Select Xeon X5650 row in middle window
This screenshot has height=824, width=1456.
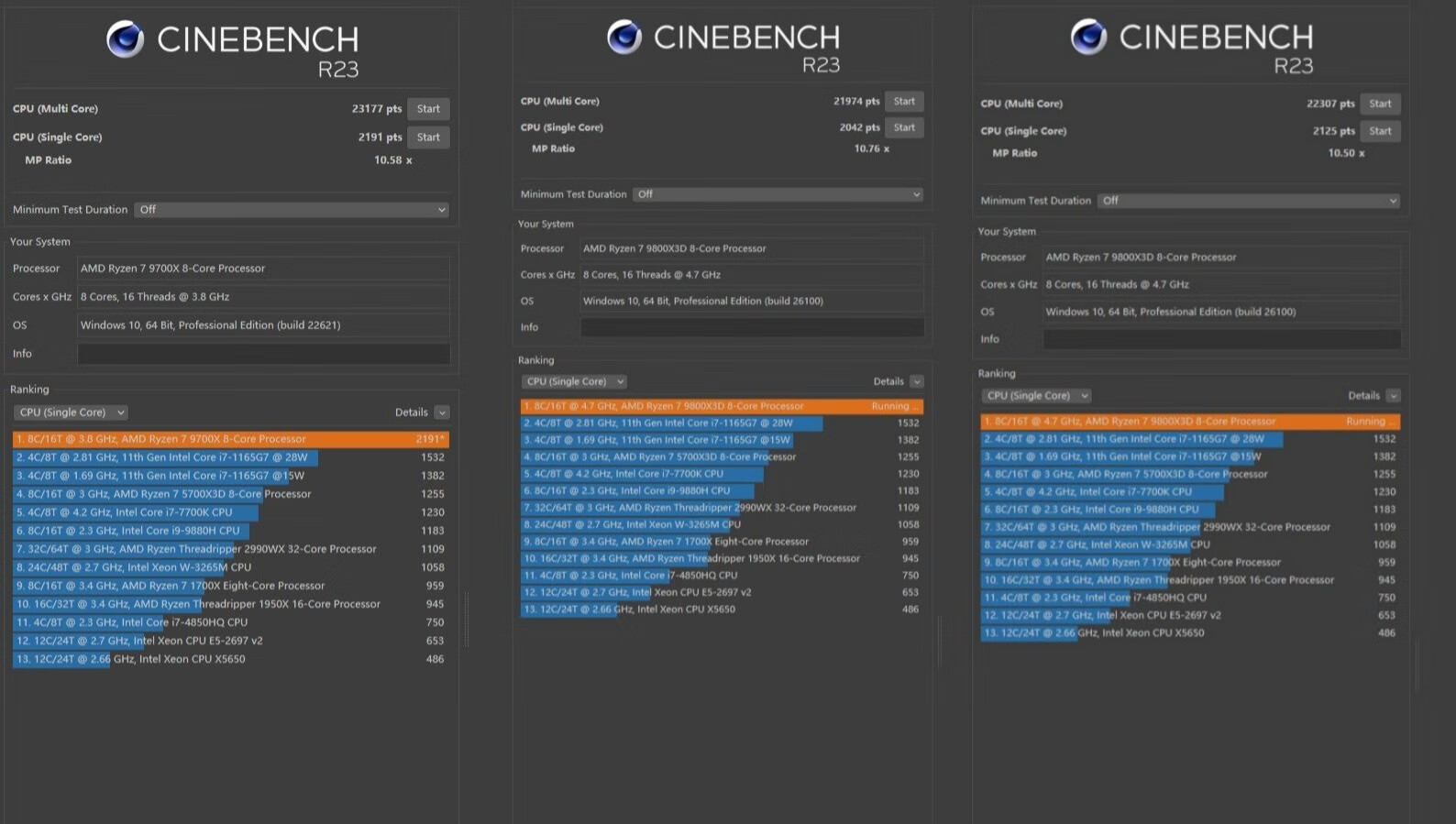(x=722, y=610)
